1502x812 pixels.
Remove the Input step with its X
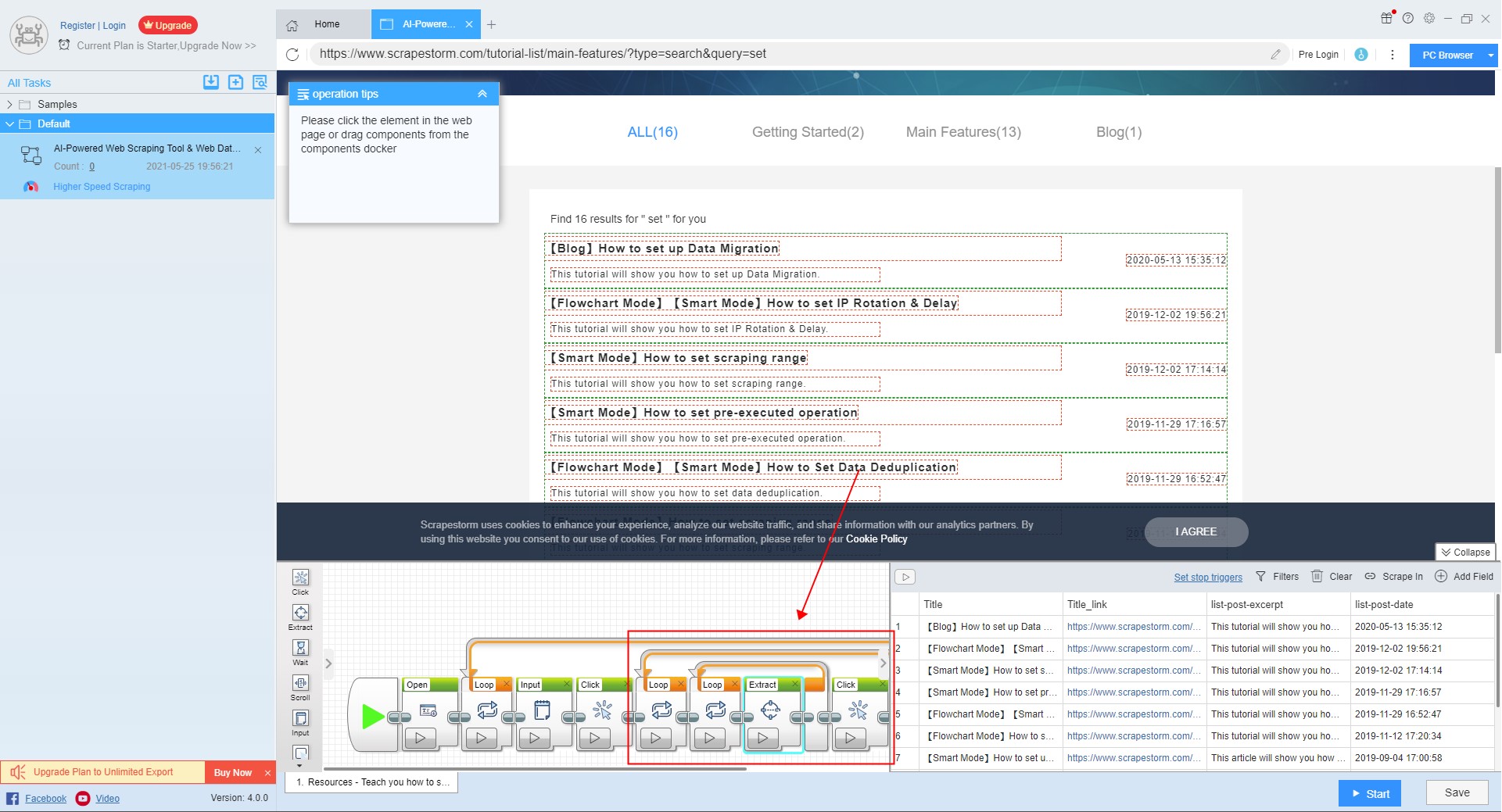567,685
